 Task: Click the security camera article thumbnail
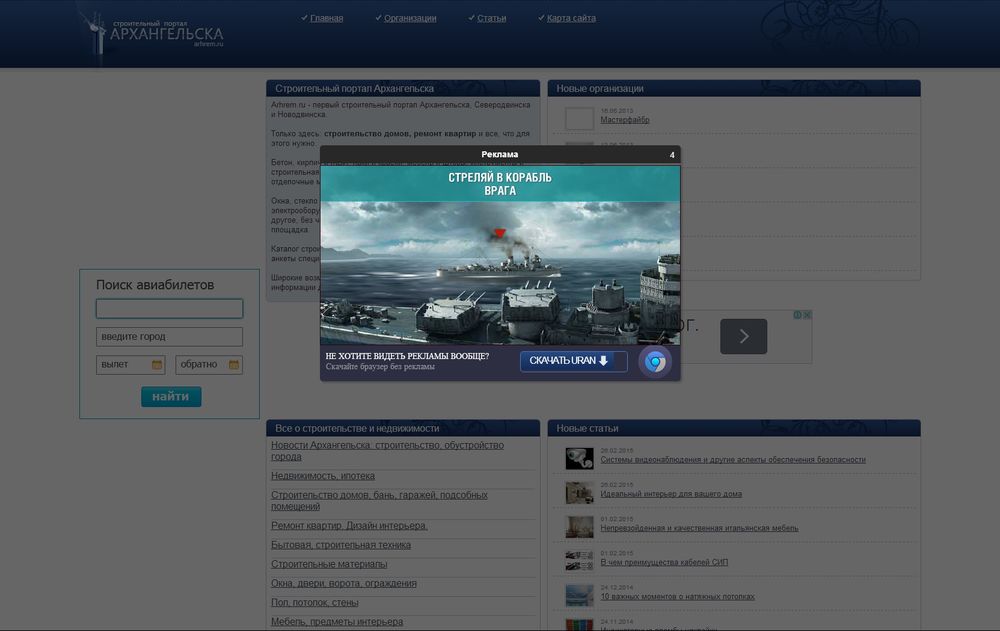click(x=579, y=458)
